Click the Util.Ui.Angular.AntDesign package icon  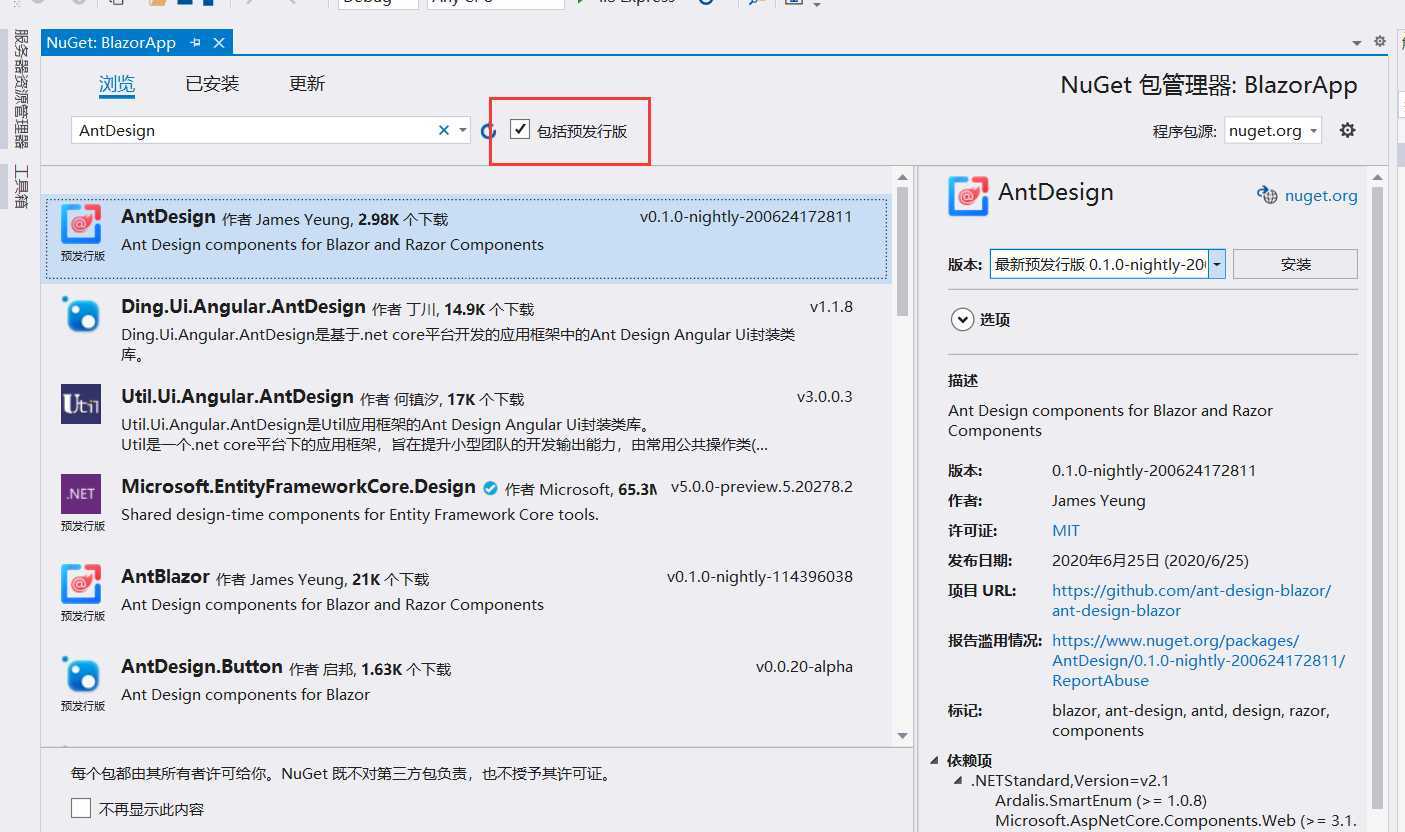(x=81, y=404)
